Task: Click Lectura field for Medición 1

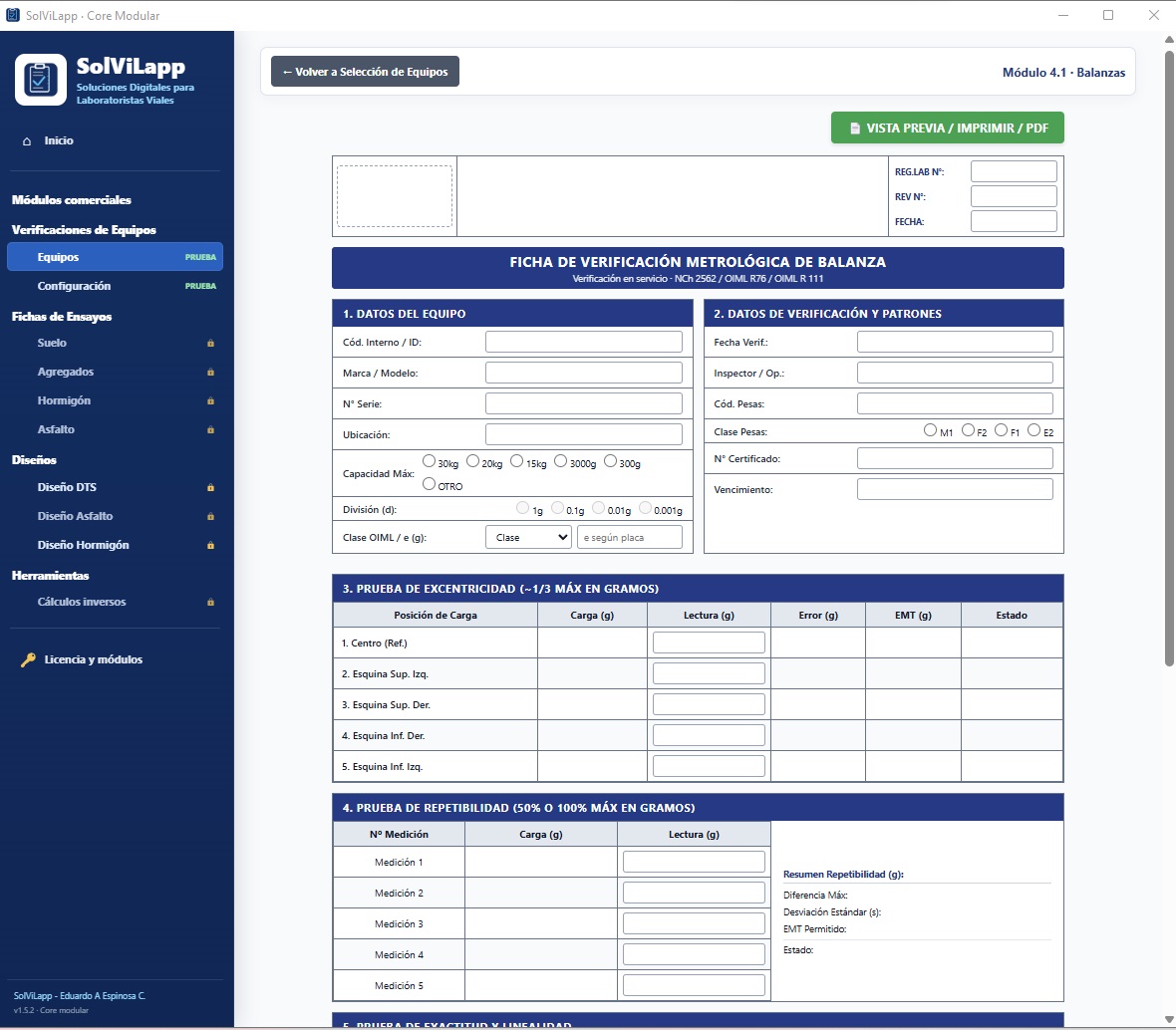Action: point(694,862)
